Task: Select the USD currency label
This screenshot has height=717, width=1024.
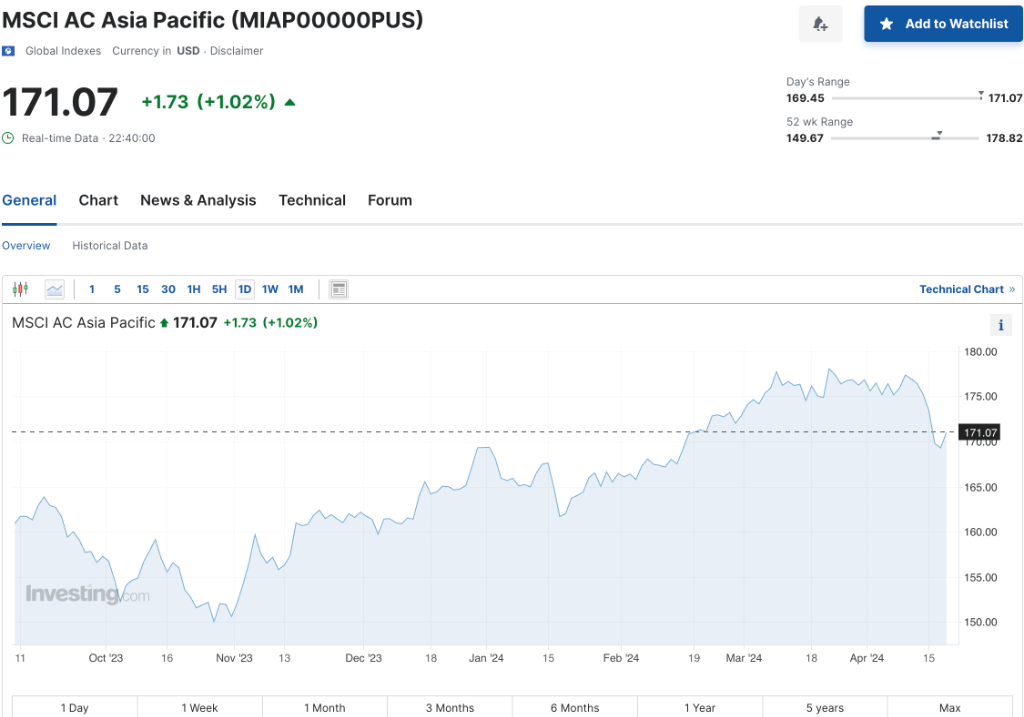Action: [x=188, y=51]
